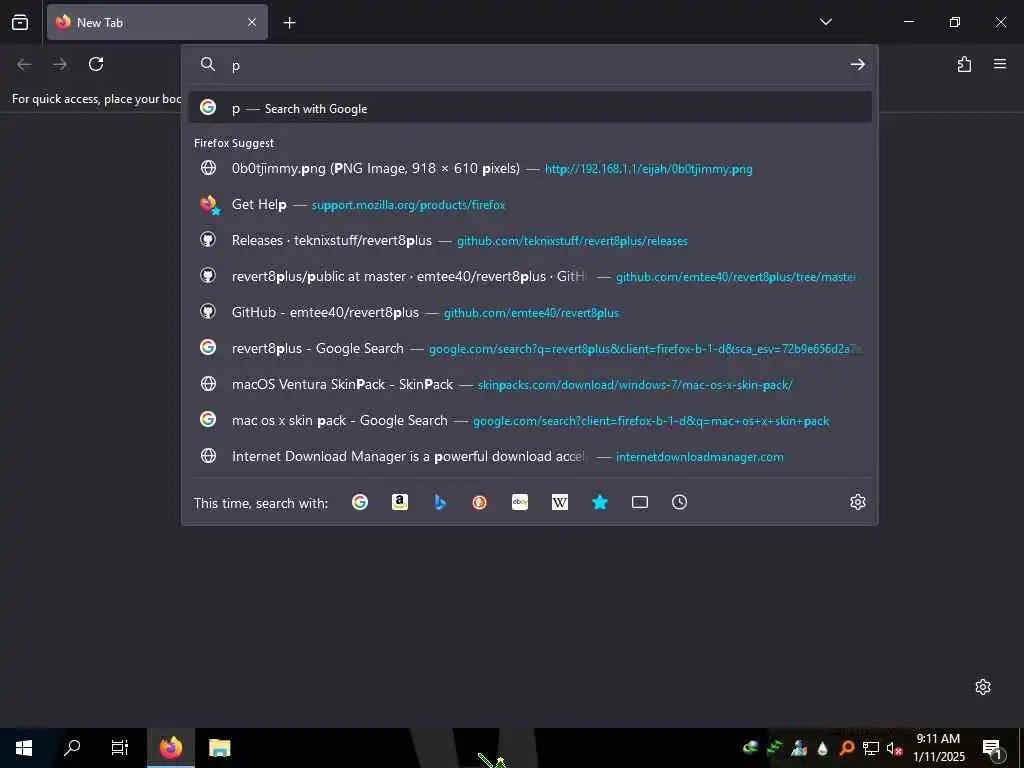Click skinpacks.com download URL
Screen dimensions: 1024x768
(635, 385)
